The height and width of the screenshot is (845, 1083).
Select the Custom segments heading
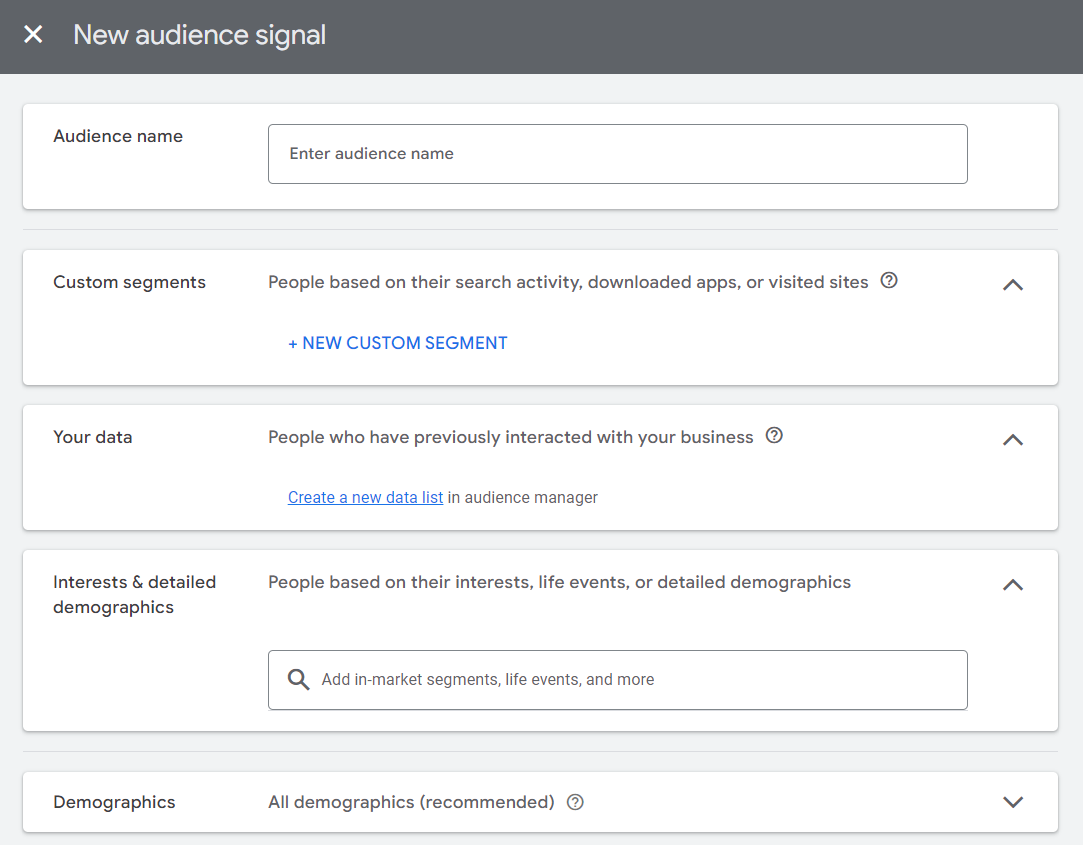click(x=129, y=282)
